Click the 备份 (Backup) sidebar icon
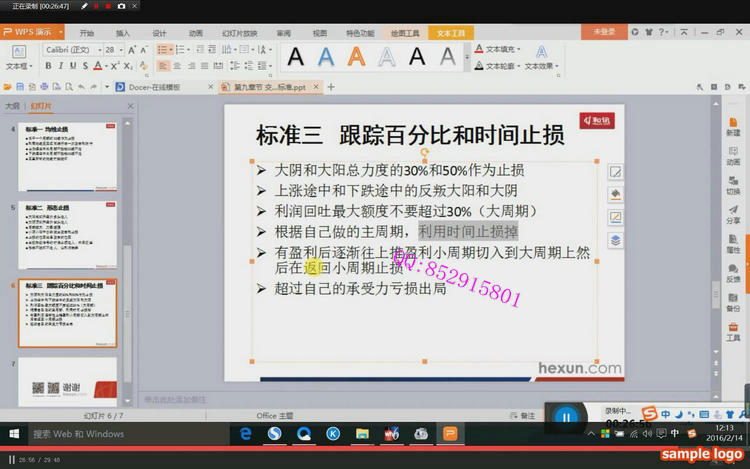The height and width of the screenshot is (469, 750). point(733,299)
